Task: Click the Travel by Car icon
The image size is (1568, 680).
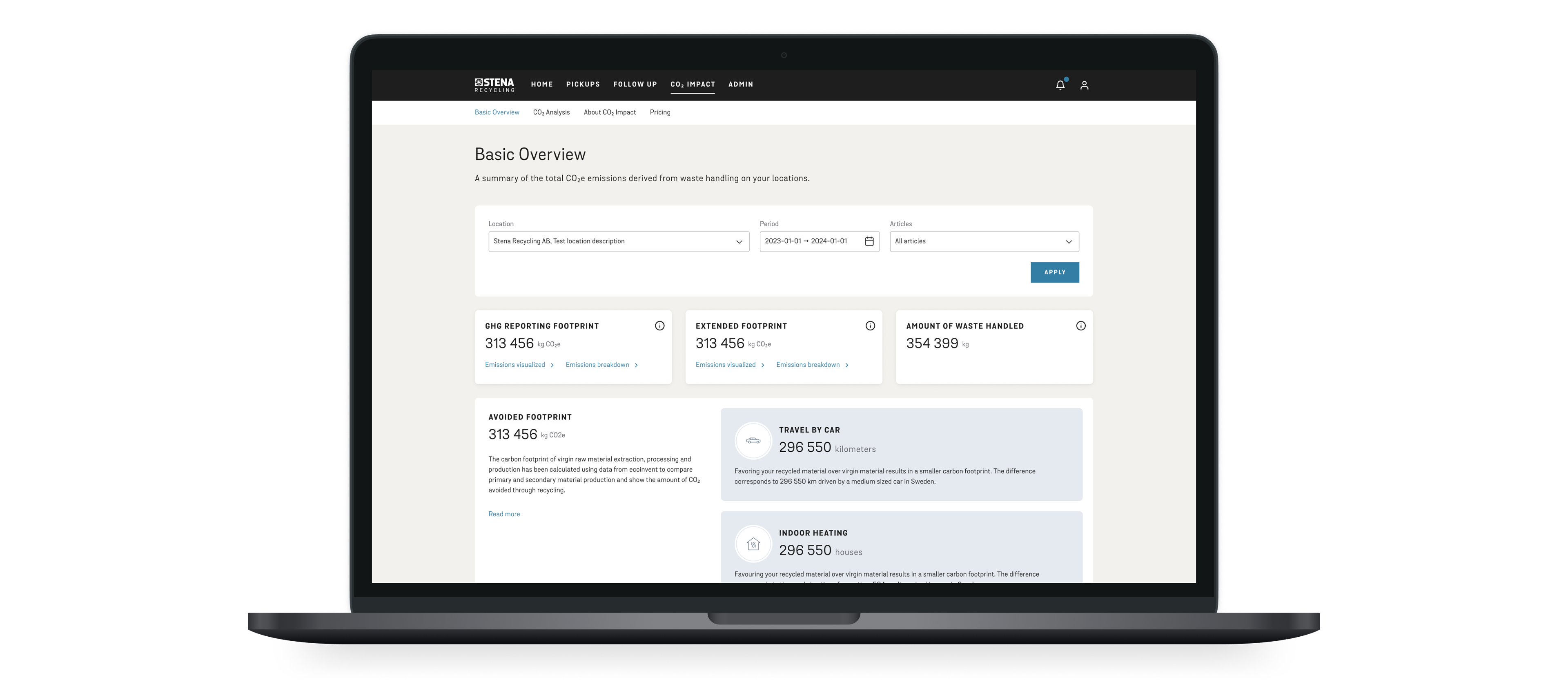Action: 753,441
